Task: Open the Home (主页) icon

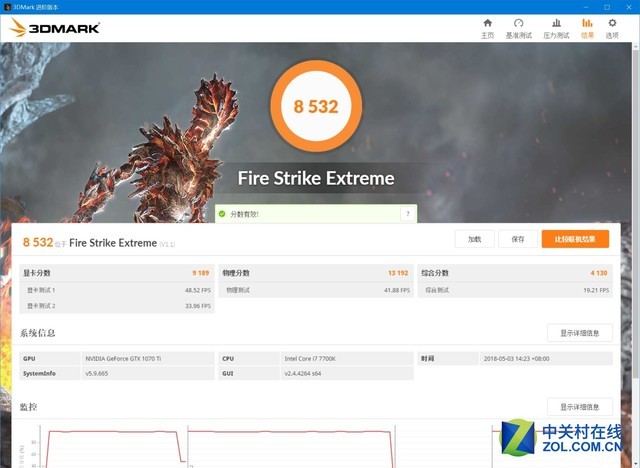Action: pyautogui.click(x=487, y=27)
